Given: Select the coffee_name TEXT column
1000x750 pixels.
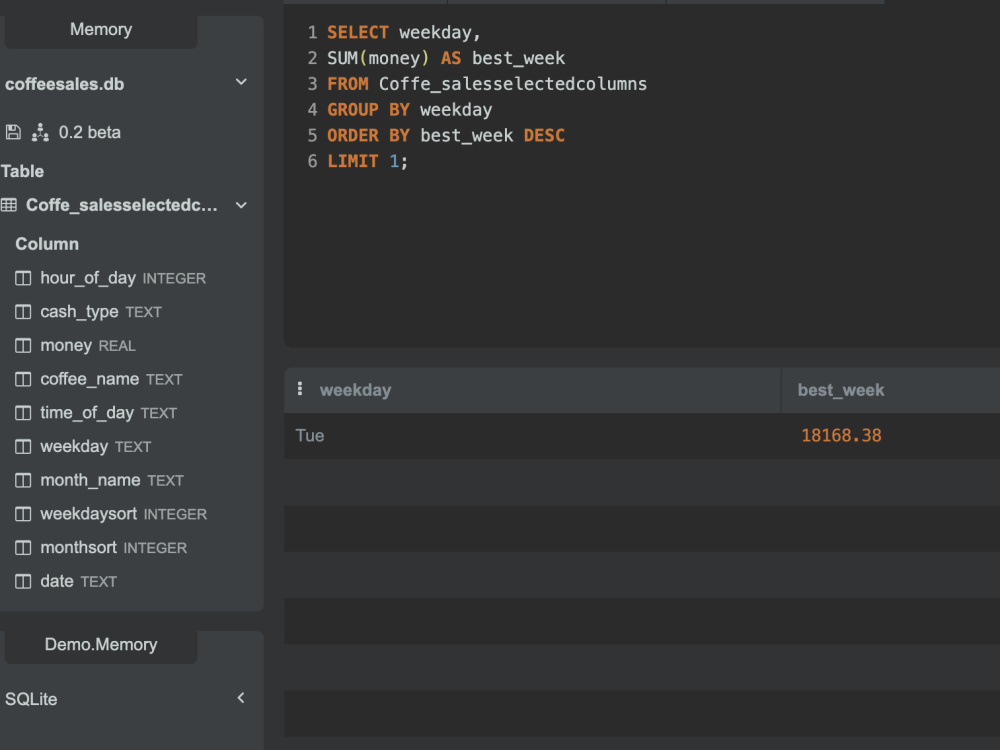Looking at the screenshot, I should point(112,379).
